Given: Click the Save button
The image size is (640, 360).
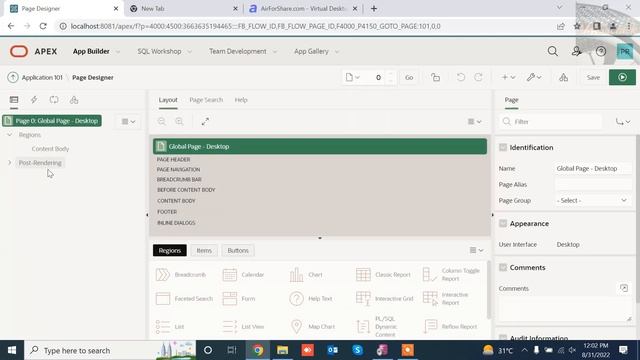Looking at the screenshot, I should [x=593, y=77].
